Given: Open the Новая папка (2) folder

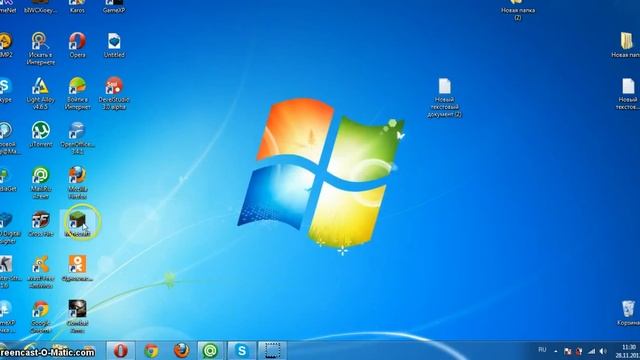Looking at the screenshot, I should click(x=518, y=10).
